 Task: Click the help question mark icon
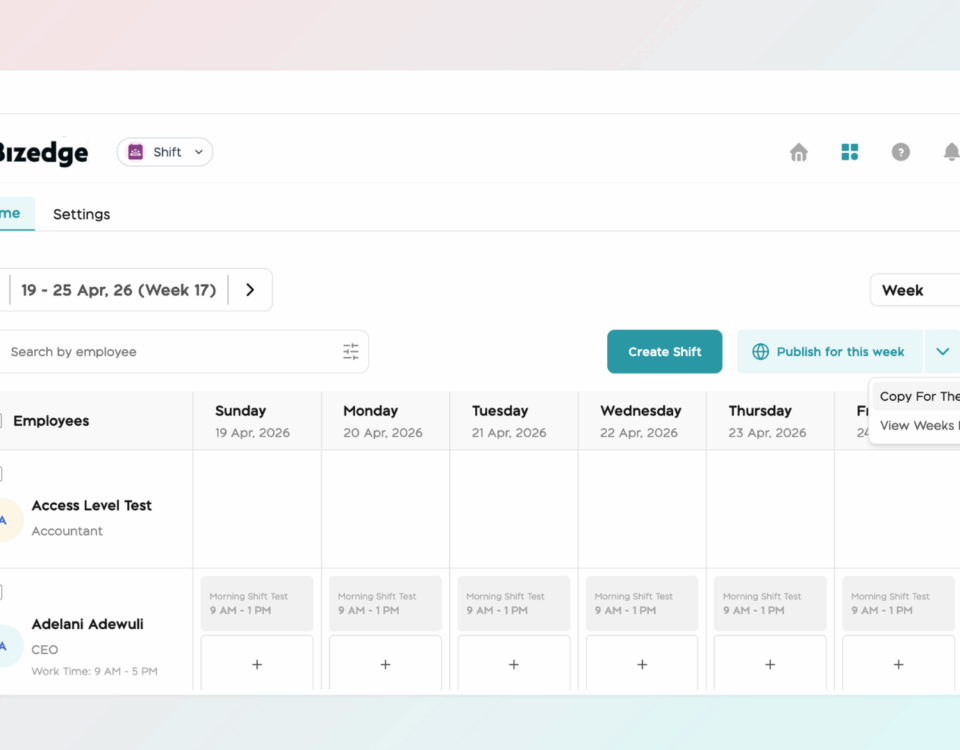click(900, 152)
